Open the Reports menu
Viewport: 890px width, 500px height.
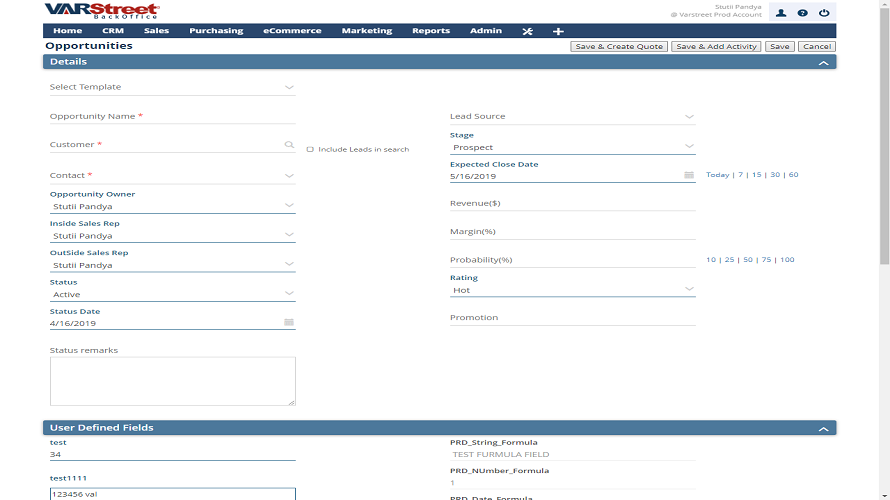pos(431,31)
